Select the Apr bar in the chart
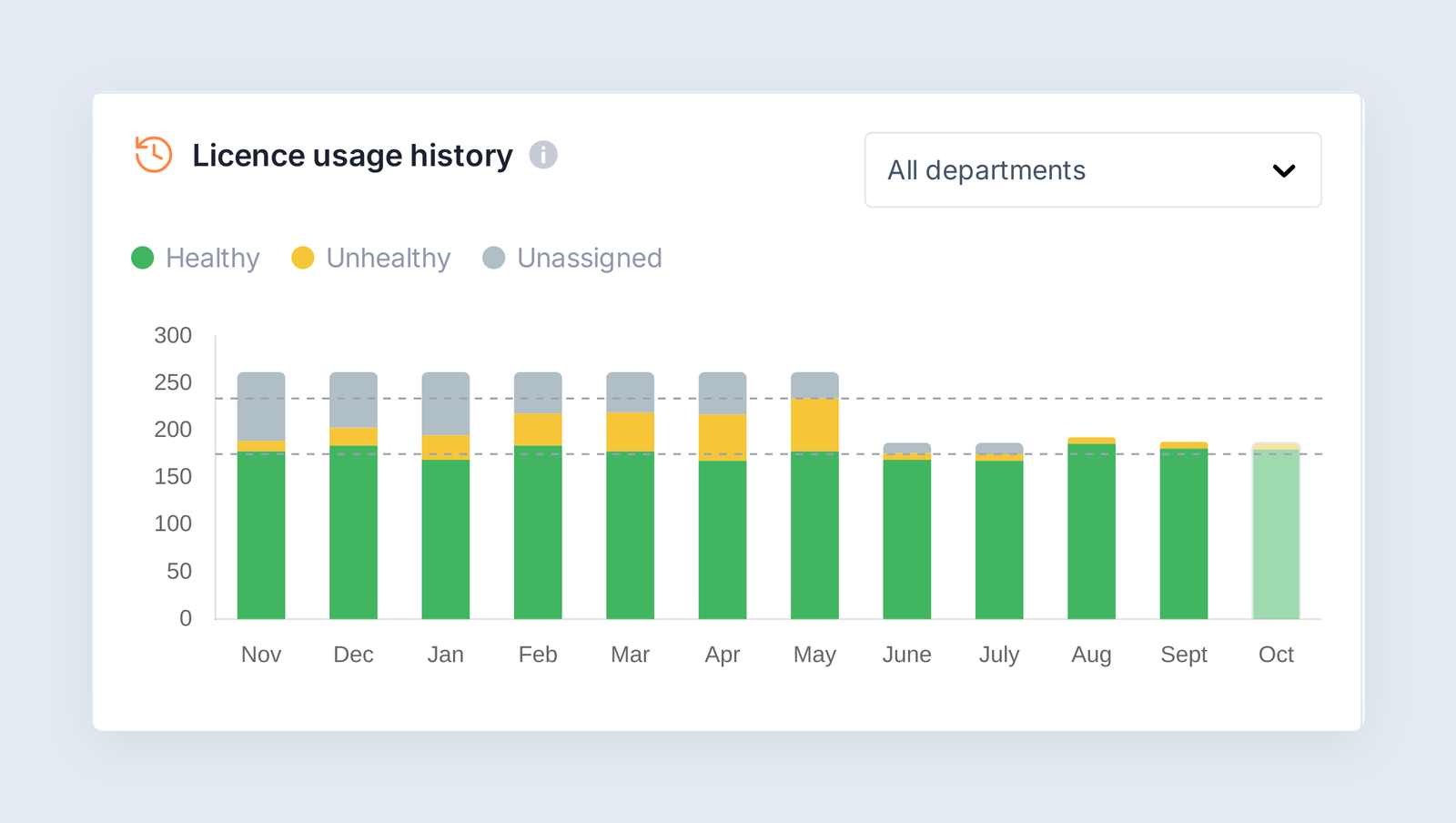 tap(723, 495)
